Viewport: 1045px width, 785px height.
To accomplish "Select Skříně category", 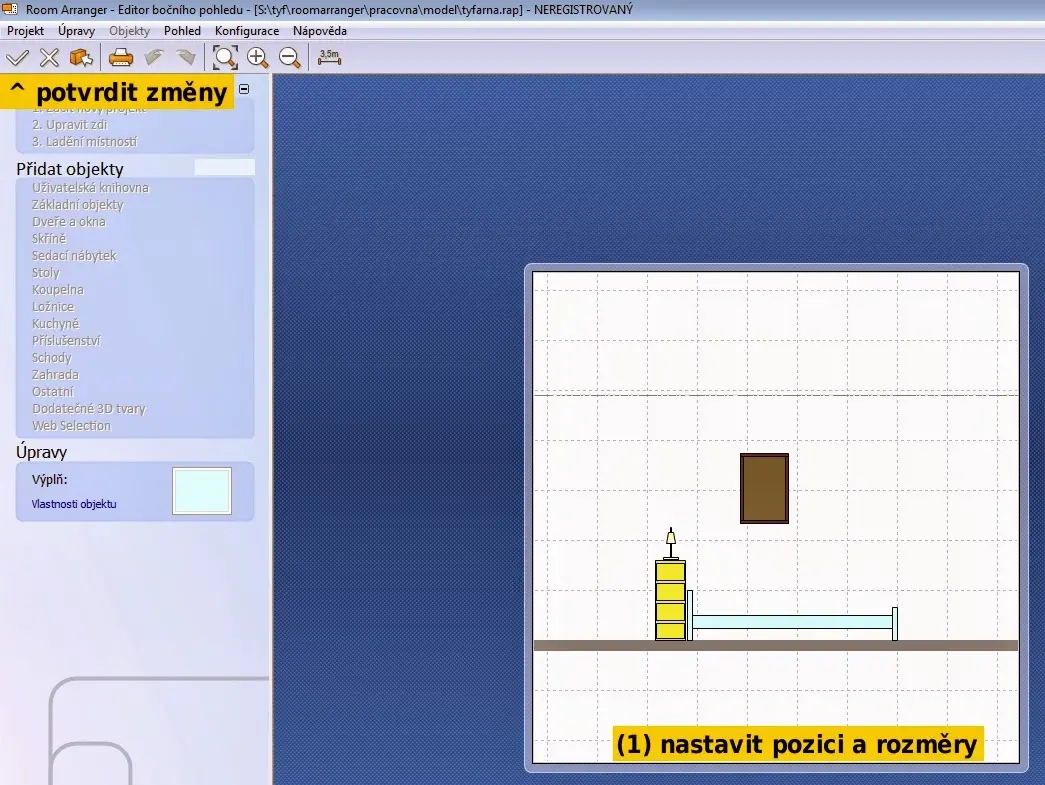I will click(x=49, y=239).
